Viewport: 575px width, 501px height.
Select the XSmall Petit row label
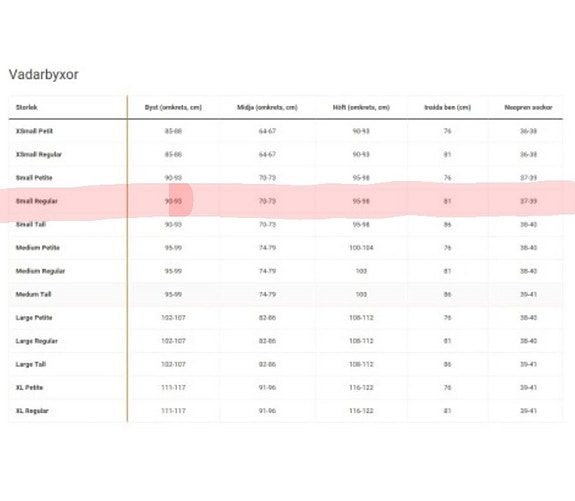34,131
